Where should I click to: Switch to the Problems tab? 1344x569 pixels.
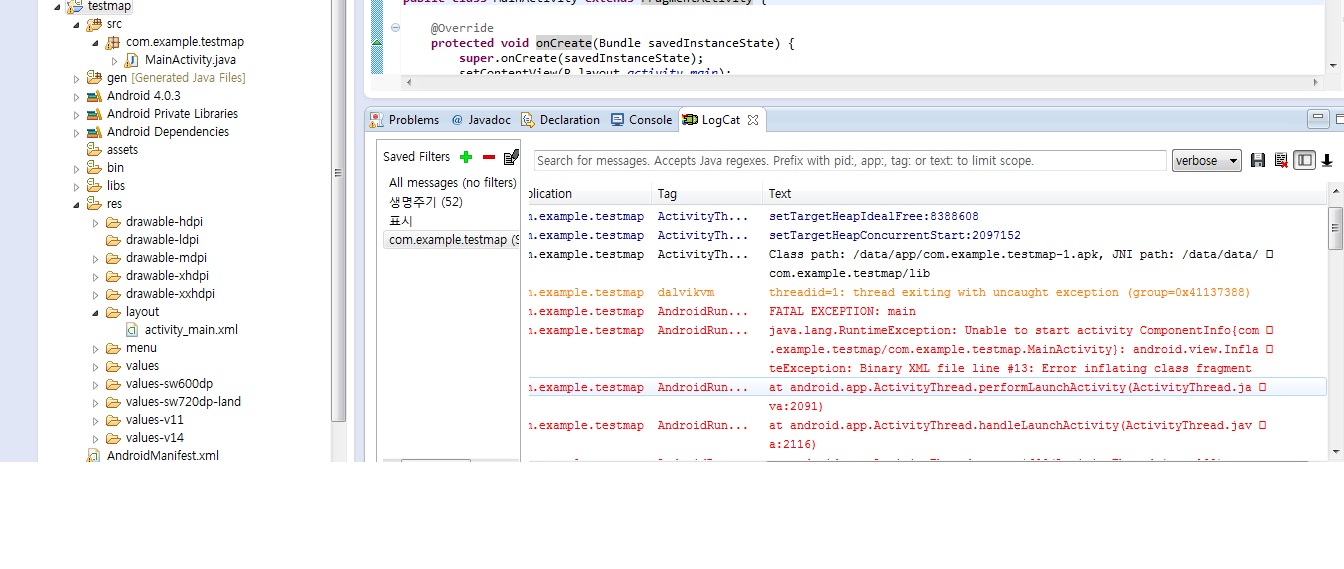(x=405, y=120)
